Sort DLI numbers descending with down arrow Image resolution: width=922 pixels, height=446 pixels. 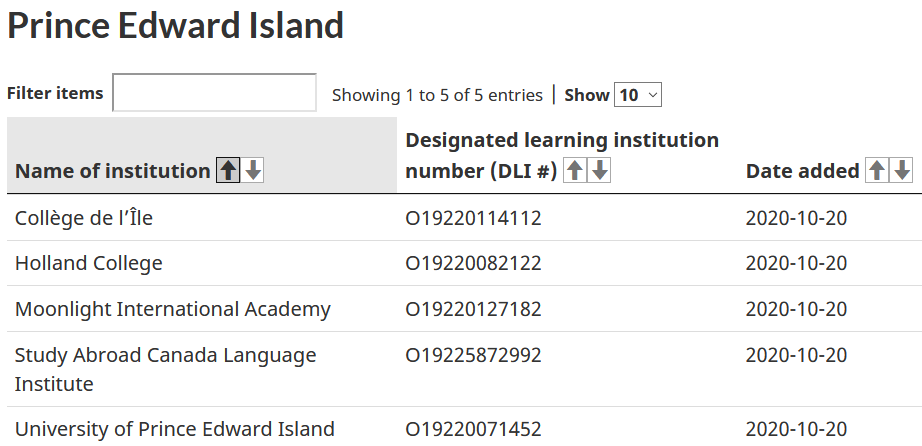599,170
